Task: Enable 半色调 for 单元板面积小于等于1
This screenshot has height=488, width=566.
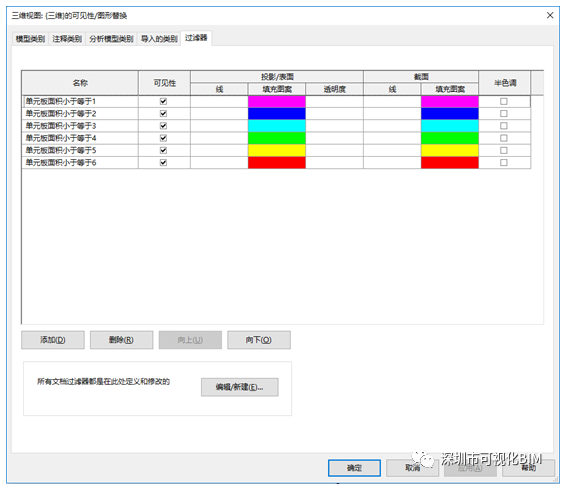Action: click(504, 101)
